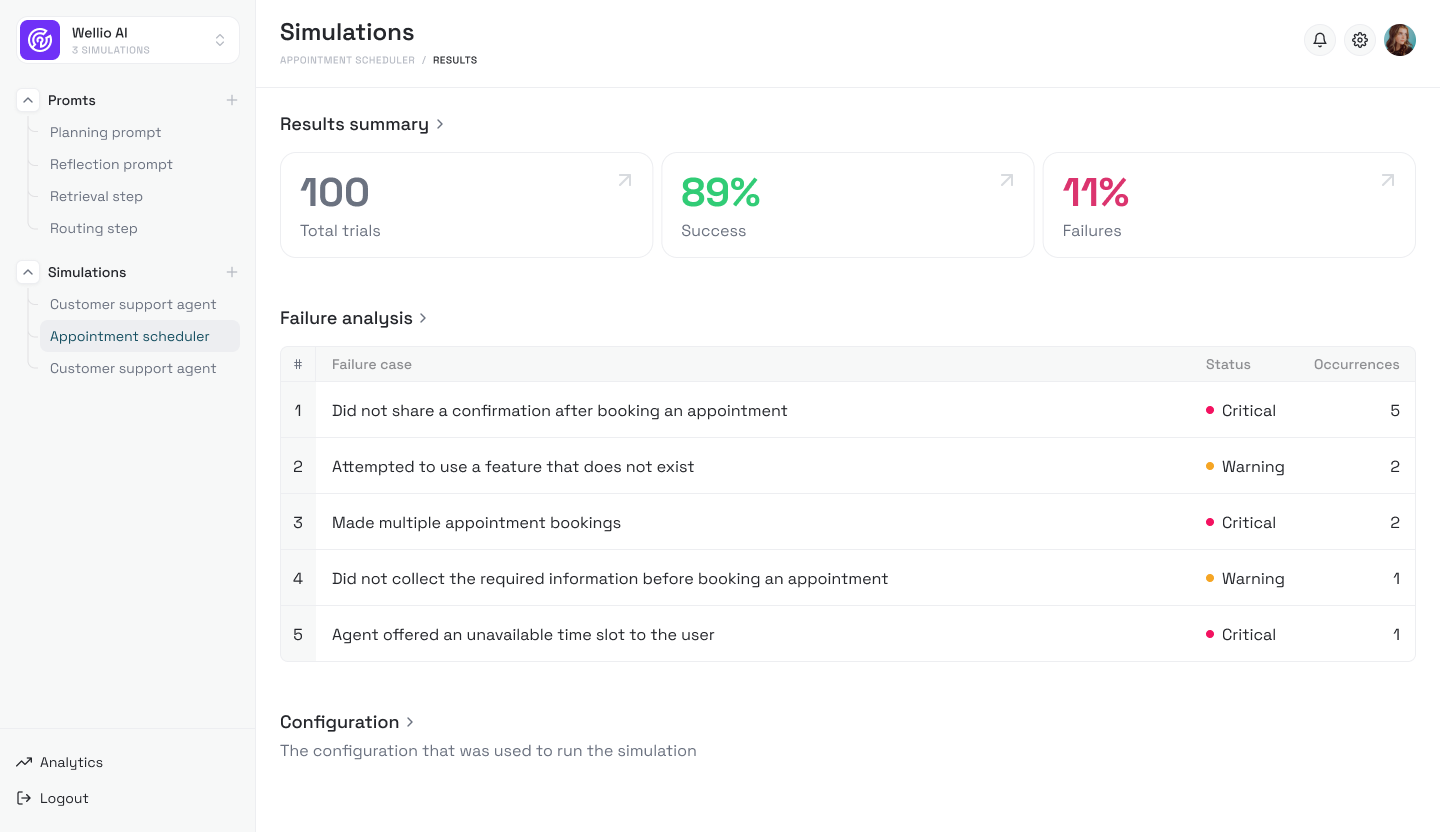
Task: Collapse the Simulations section
Action: tap(28, 272)
